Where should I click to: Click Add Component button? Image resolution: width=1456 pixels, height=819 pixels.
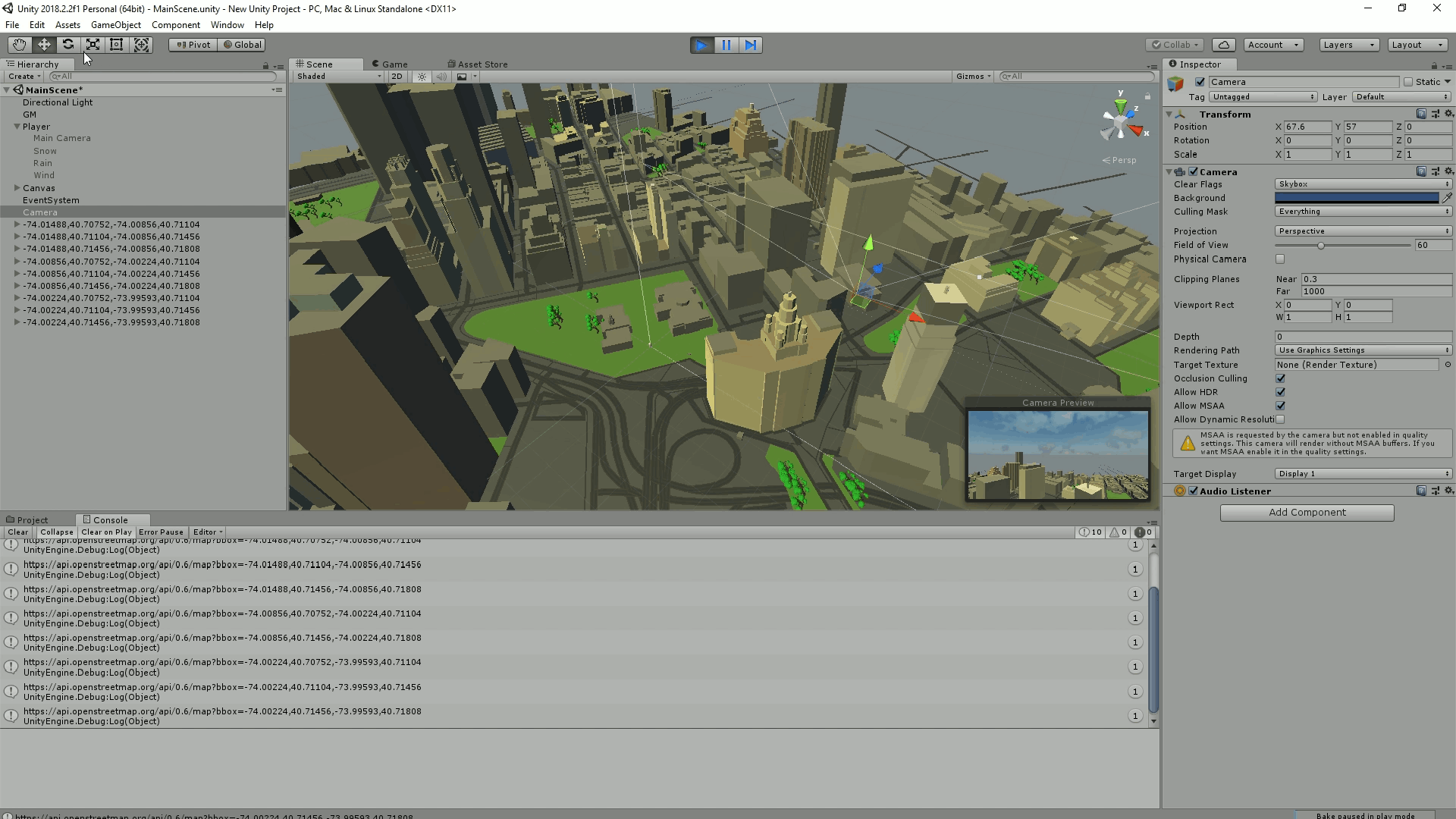click(1307, 513)
